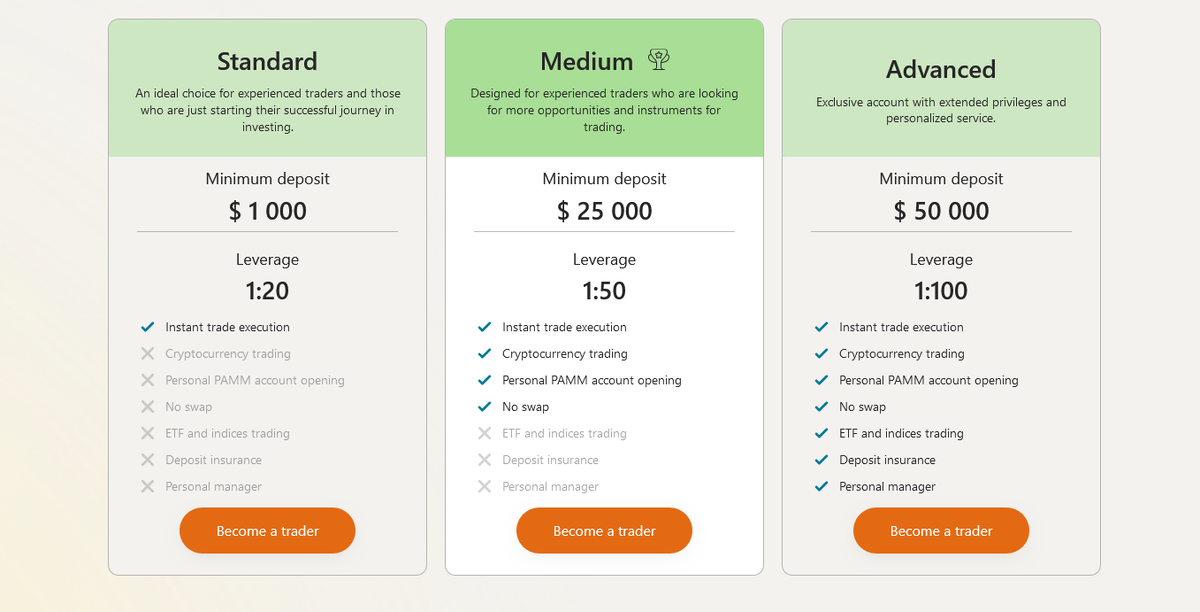
Task: Click checkmark beside Advanced Personal manager
Action: click(x=822, y=487)
